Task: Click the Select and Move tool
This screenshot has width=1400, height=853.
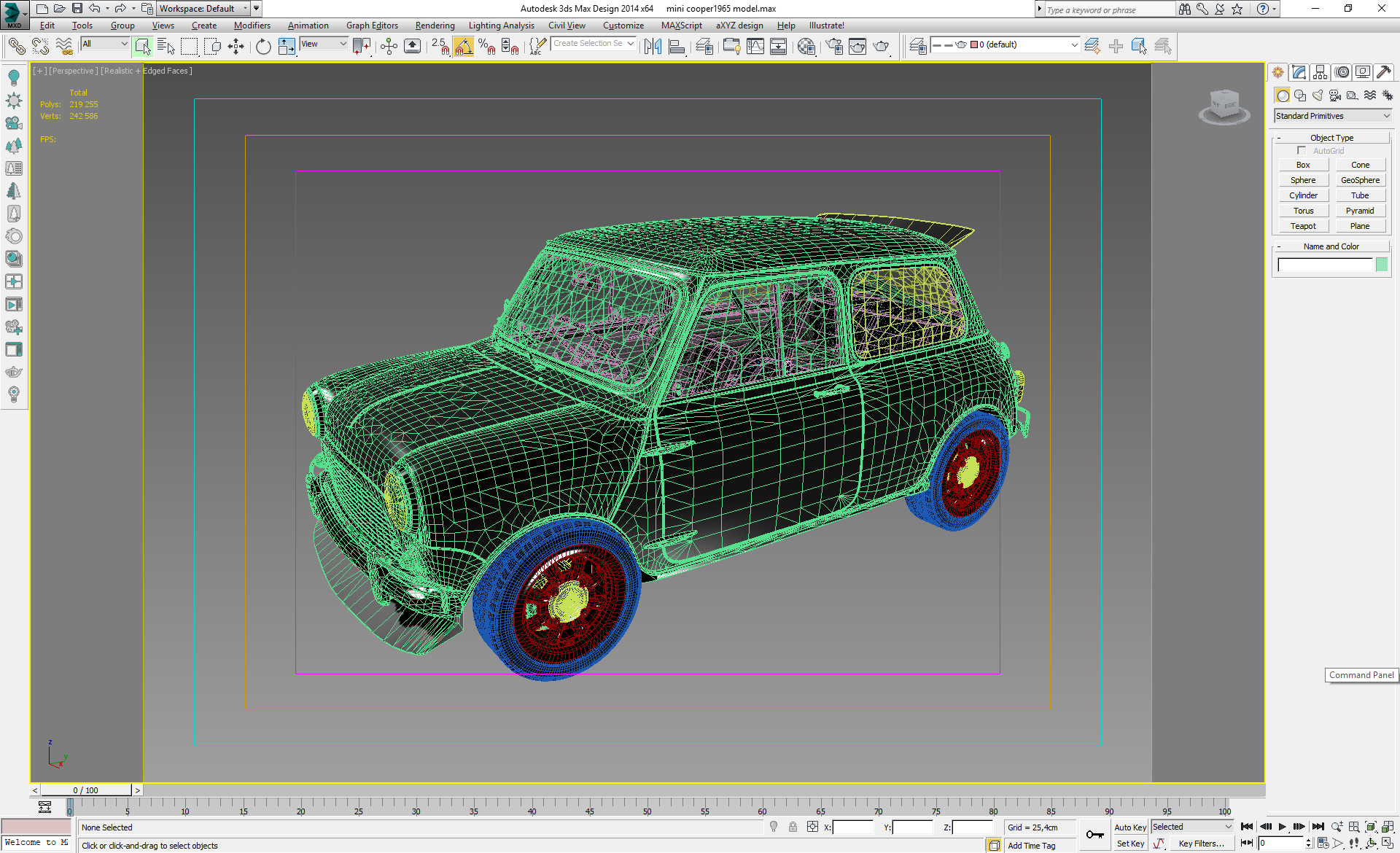Action: point(236,47)
